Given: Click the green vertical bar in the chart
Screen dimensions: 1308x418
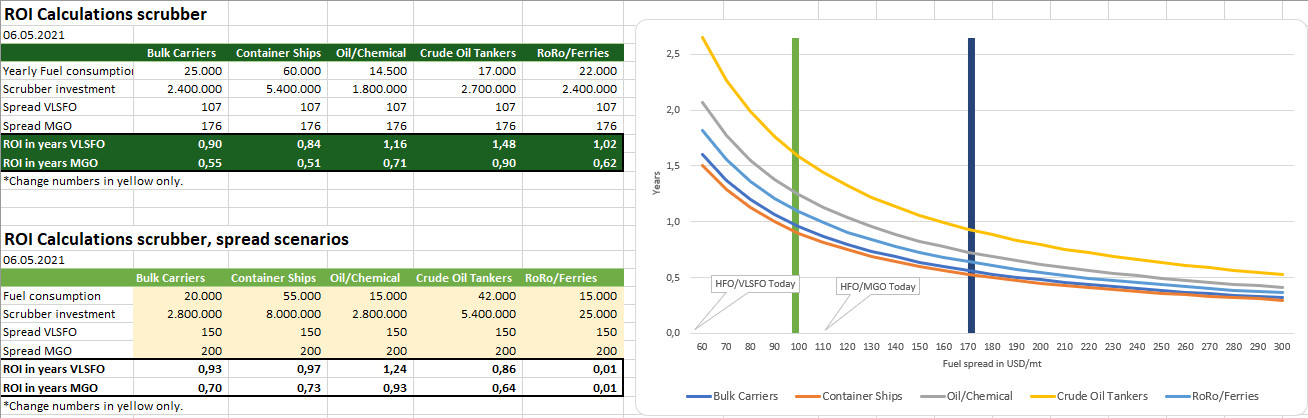Looking at the screenshot, I should [x=796, y=185].
